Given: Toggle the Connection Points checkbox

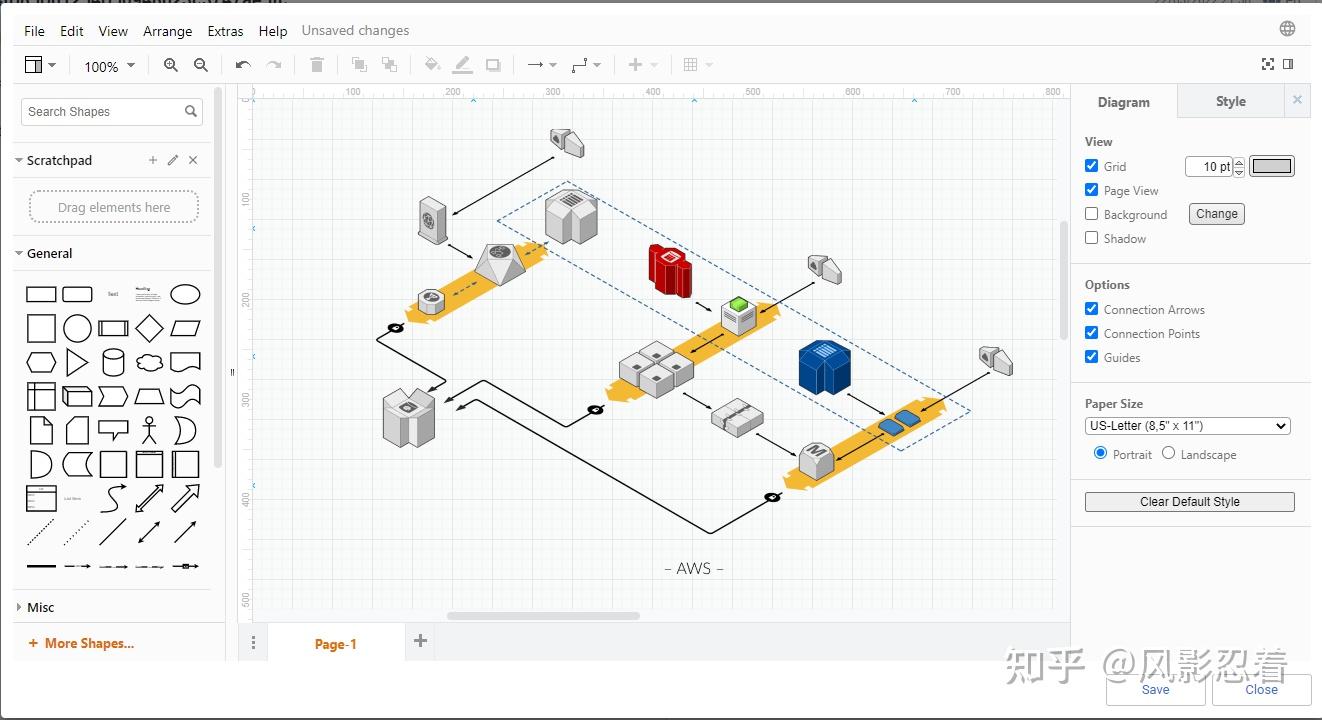Looking at the screenshot, I should (1091, 333).
